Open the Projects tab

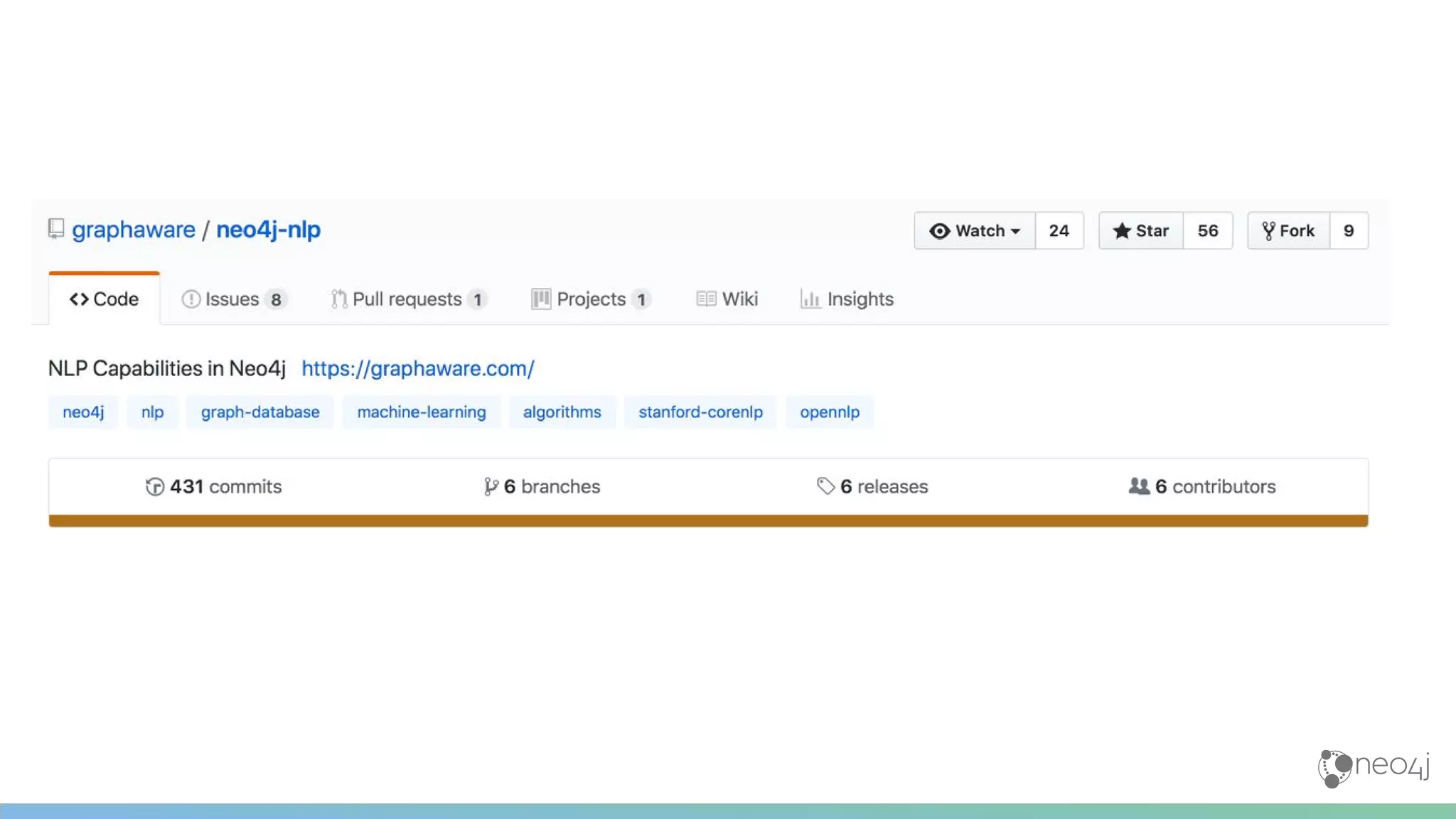pos(590,299)
